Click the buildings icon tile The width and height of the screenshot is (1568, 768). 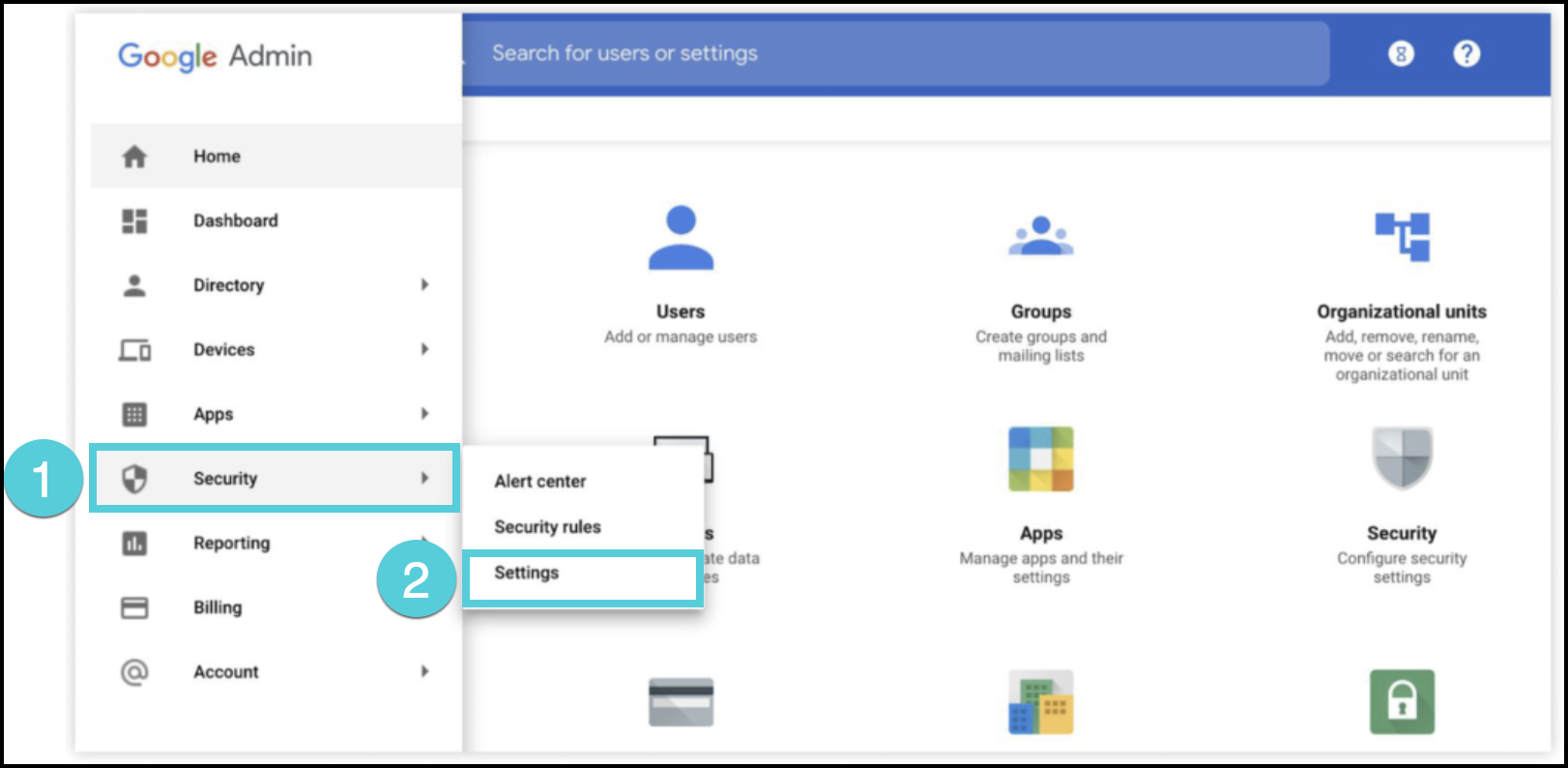click(x=1040, y=702)
